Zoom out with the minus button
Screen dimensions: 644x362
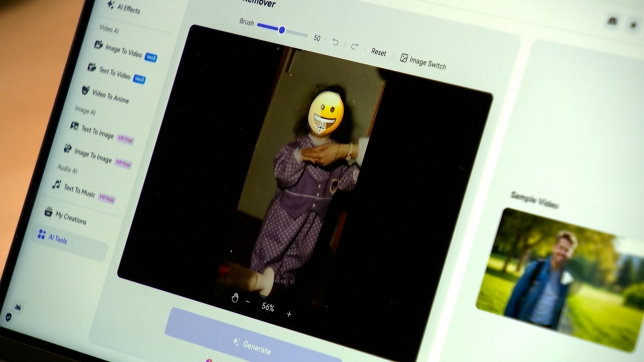248,302
